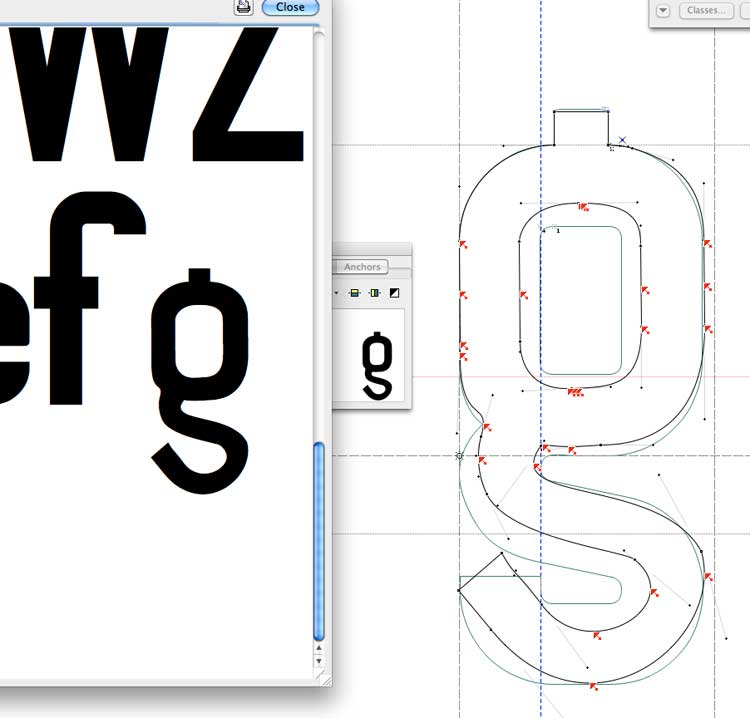Click the scroll down arrow in preview
The height and width of the screenshot is (718, 750).
pos(319,661)
